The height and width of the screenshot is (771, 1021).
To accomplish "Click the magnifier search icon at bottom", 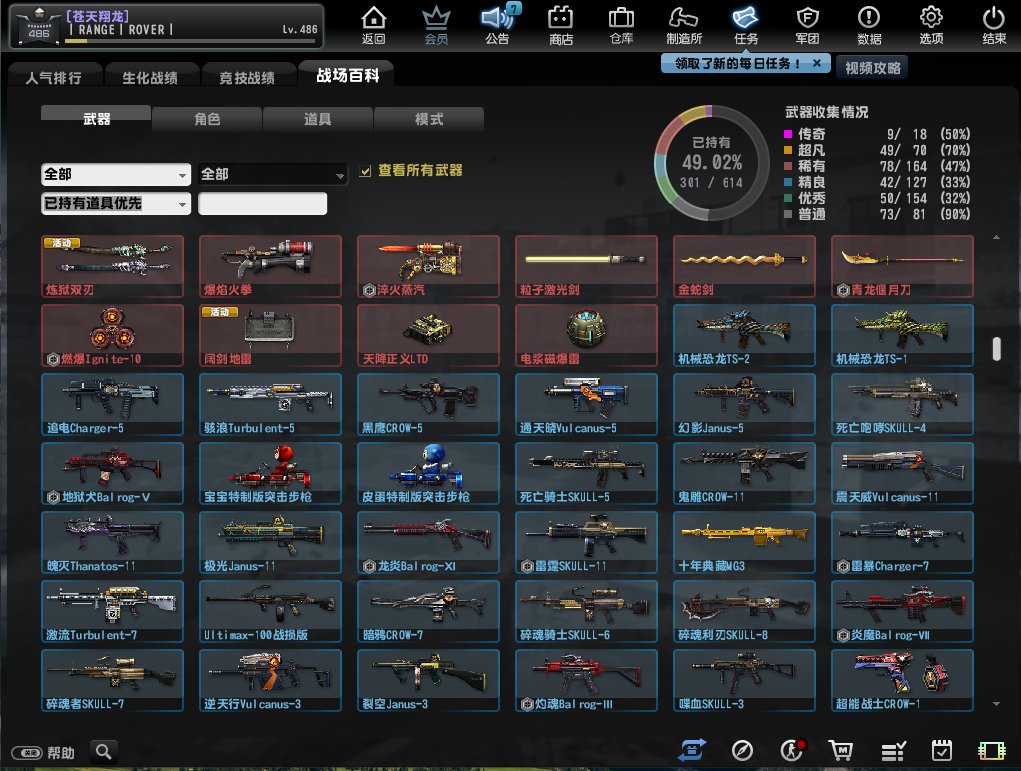I will (103, 751).
